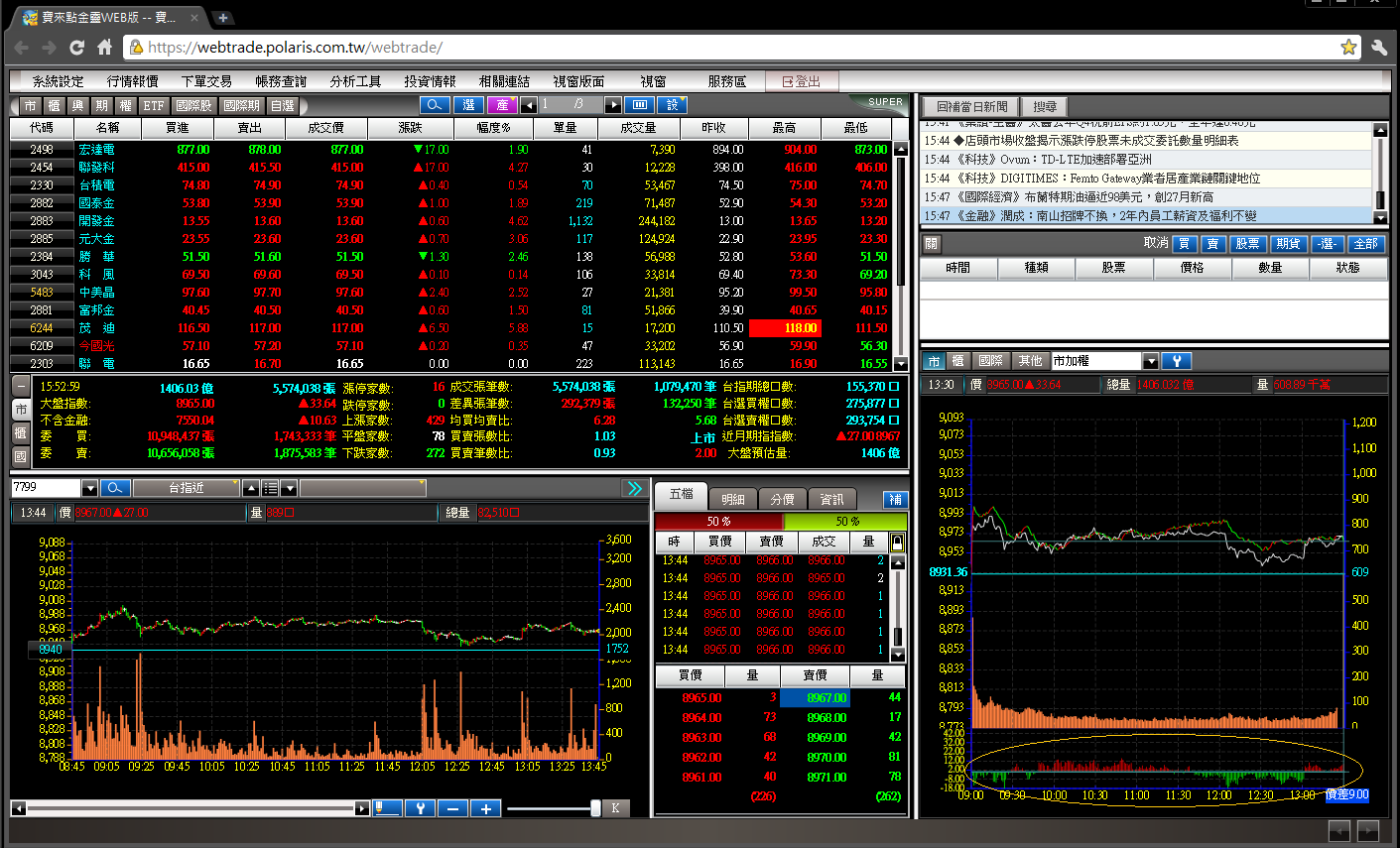Switch to 資訊 tab

coord(832,499)
